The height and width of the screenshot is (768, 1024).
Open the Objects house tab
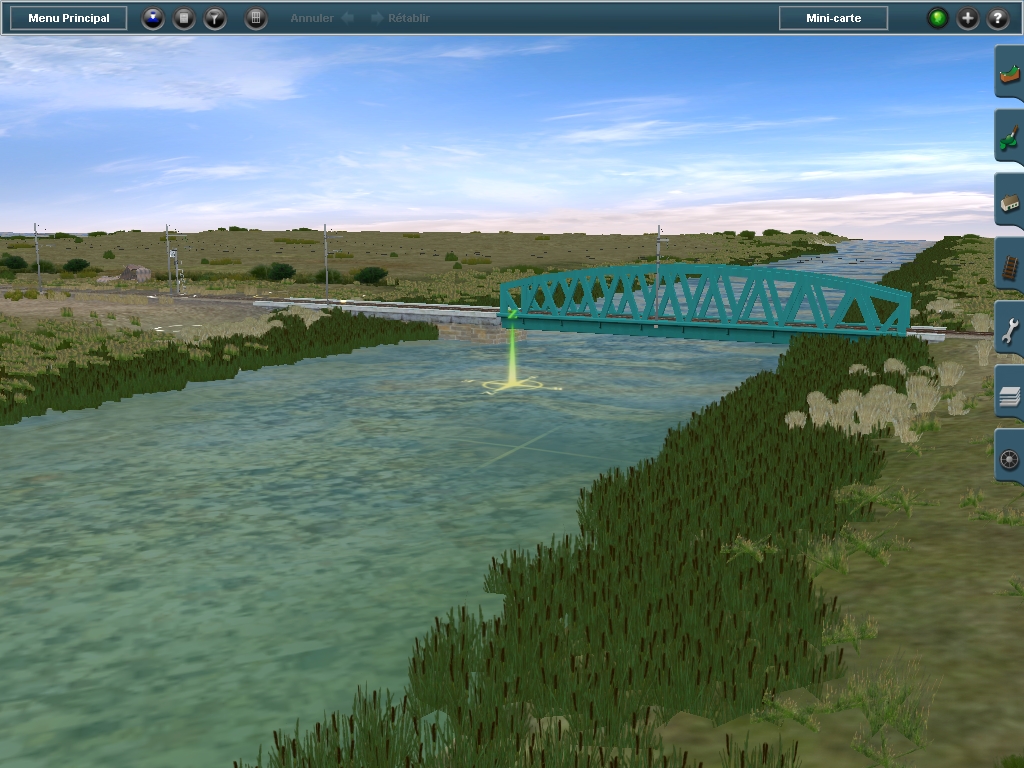[1010, 200]
